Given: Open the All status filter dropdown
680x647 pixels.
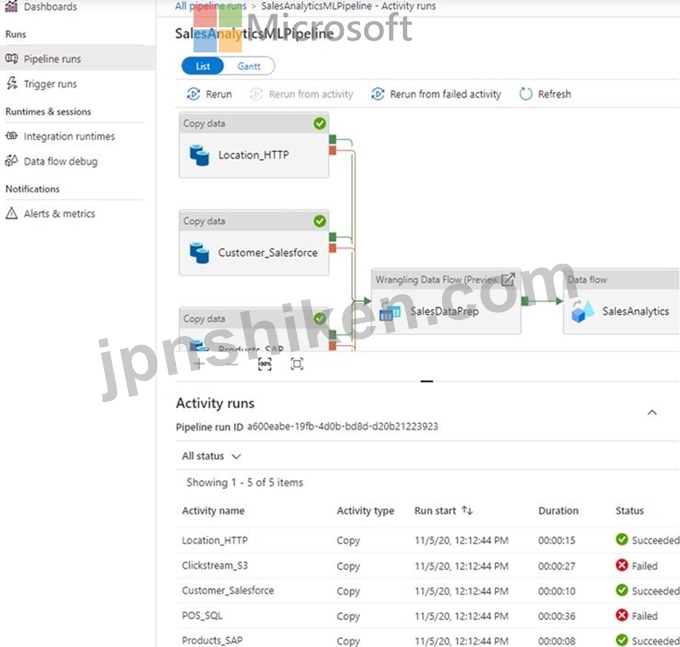Looking at the screenshot, I should point(211,456).
